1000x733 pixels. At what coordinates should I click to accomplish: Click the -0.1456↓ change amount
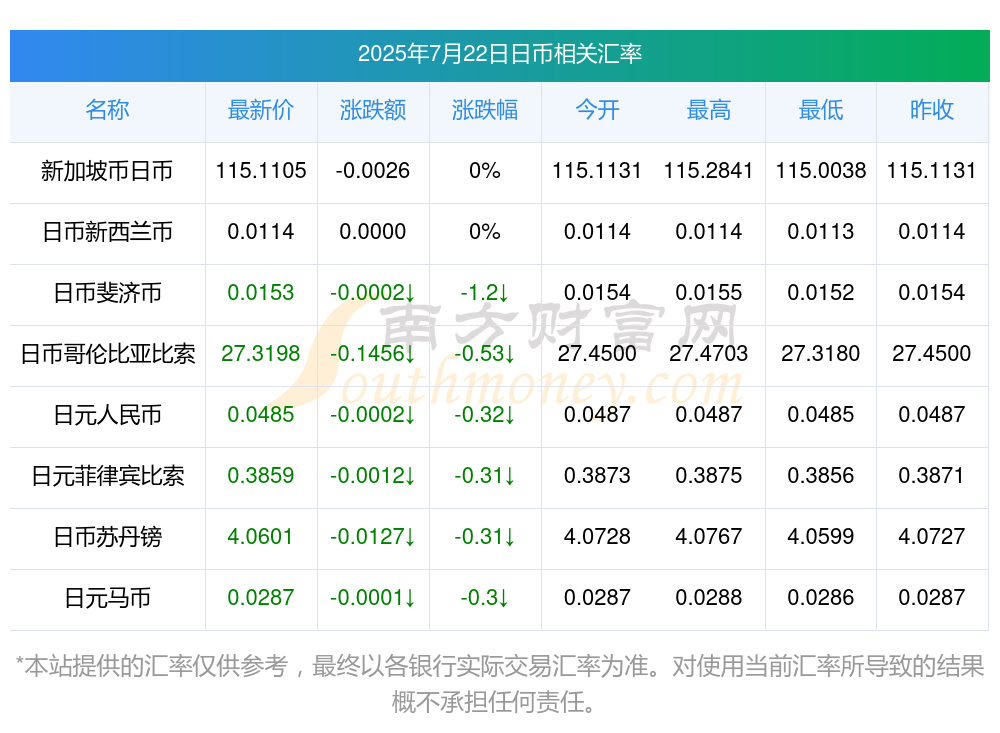click(x=373, y=353)
